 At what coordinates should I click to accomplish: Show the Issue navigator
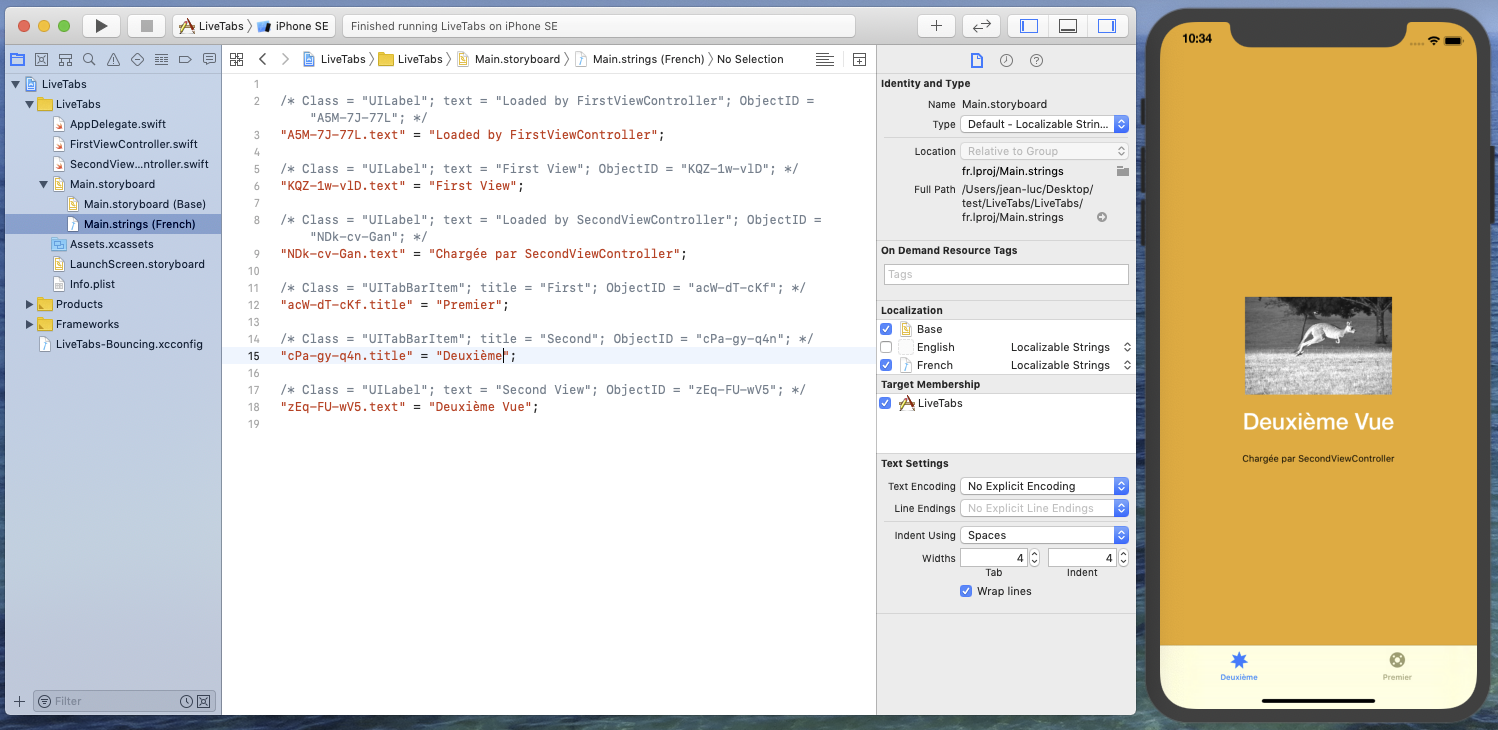113,59
